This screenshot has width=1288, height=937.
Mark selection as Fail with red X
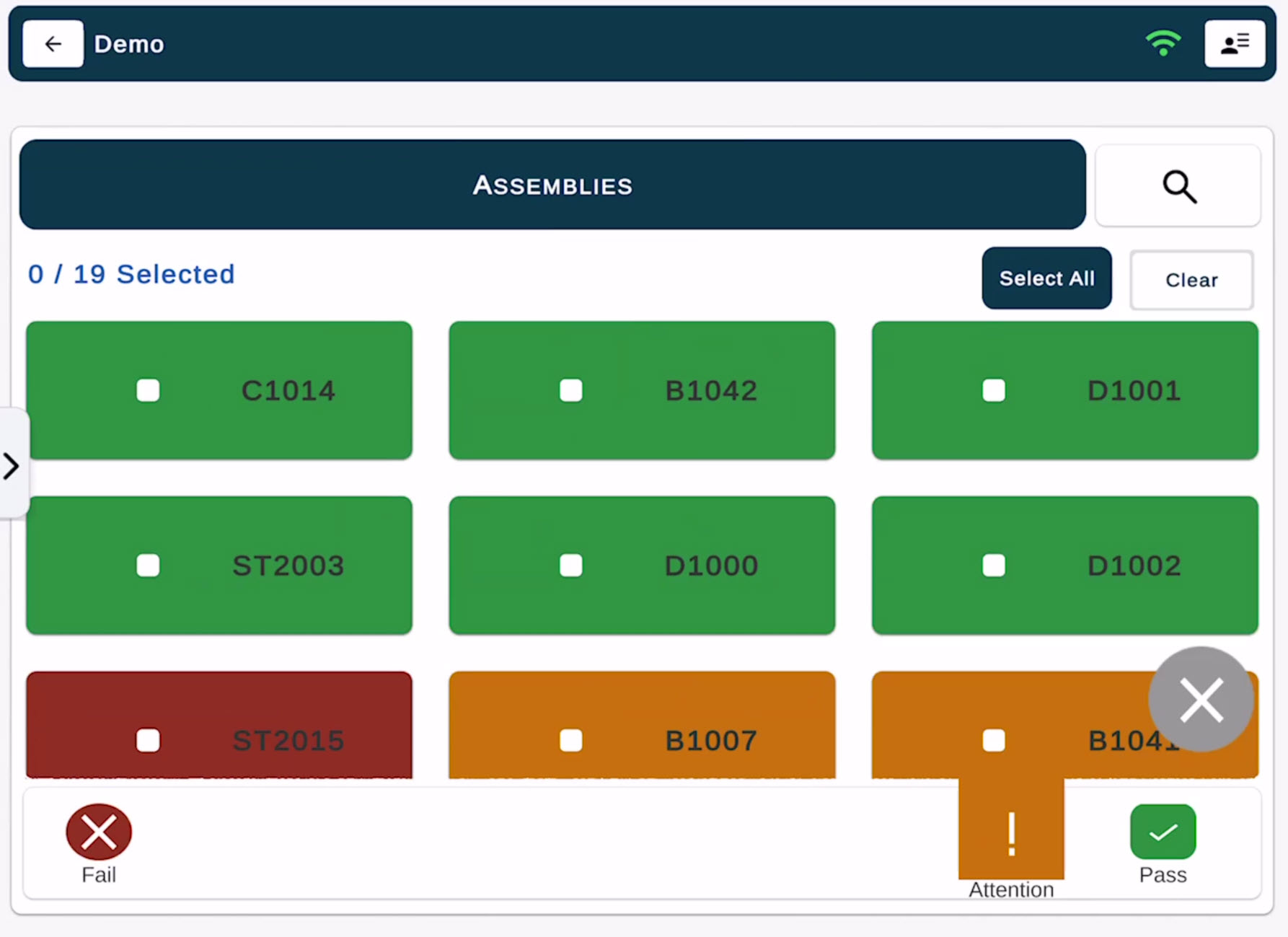pyautogui.click(x=99, y=832)
